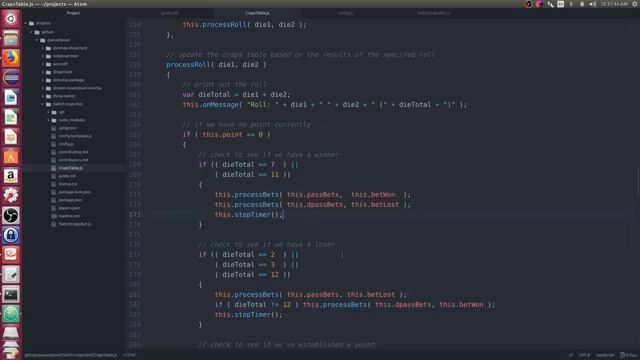Image resolution: width=640 pixels, height=360 pixels.
Task: Change the JavaScript grammar in status bar
Action: 605,355
